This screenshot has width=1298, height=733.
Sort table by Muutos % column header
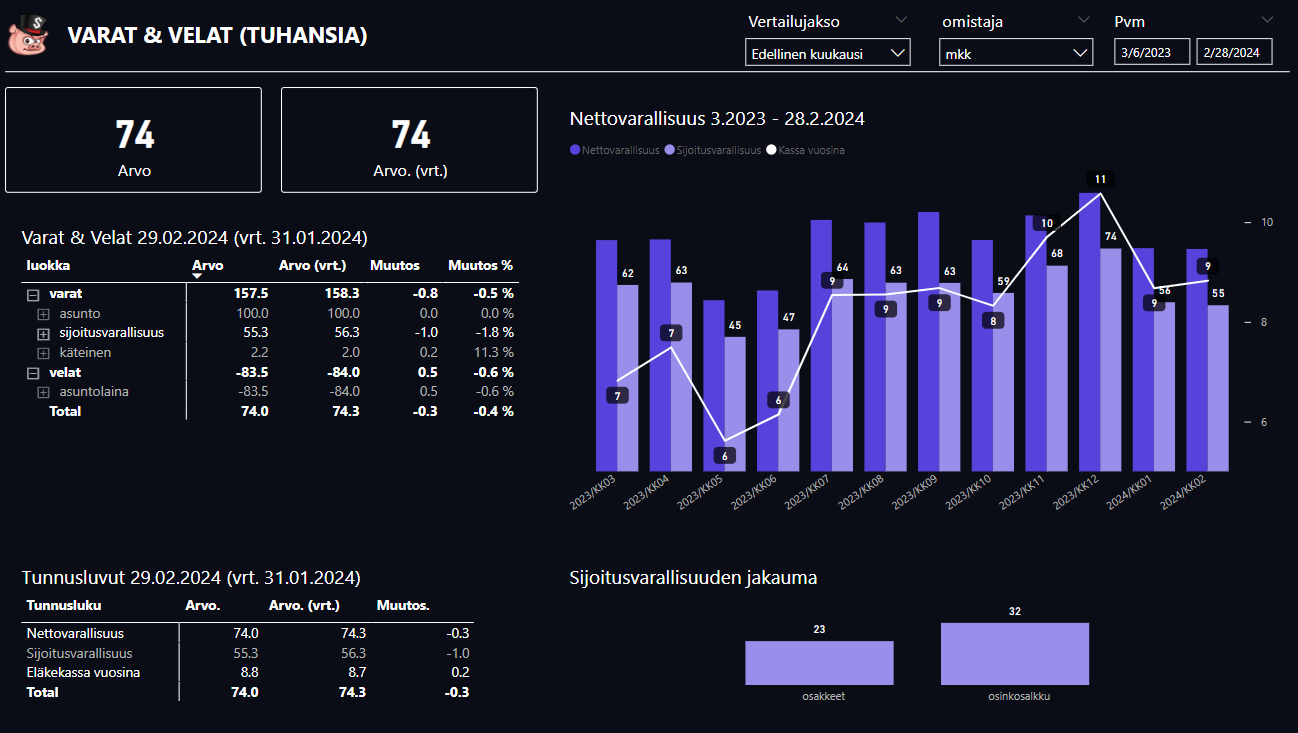coord(480,266)
